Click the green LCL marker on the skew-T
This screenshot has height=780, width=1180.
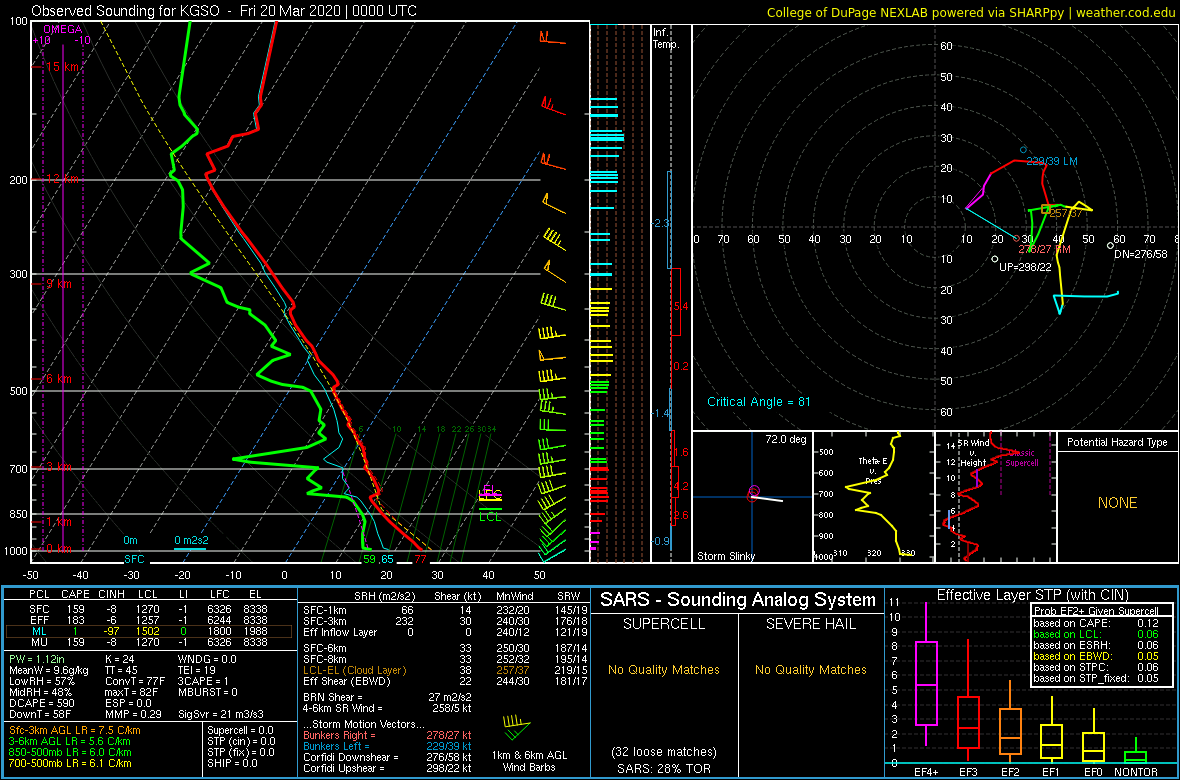click(491, 516)
